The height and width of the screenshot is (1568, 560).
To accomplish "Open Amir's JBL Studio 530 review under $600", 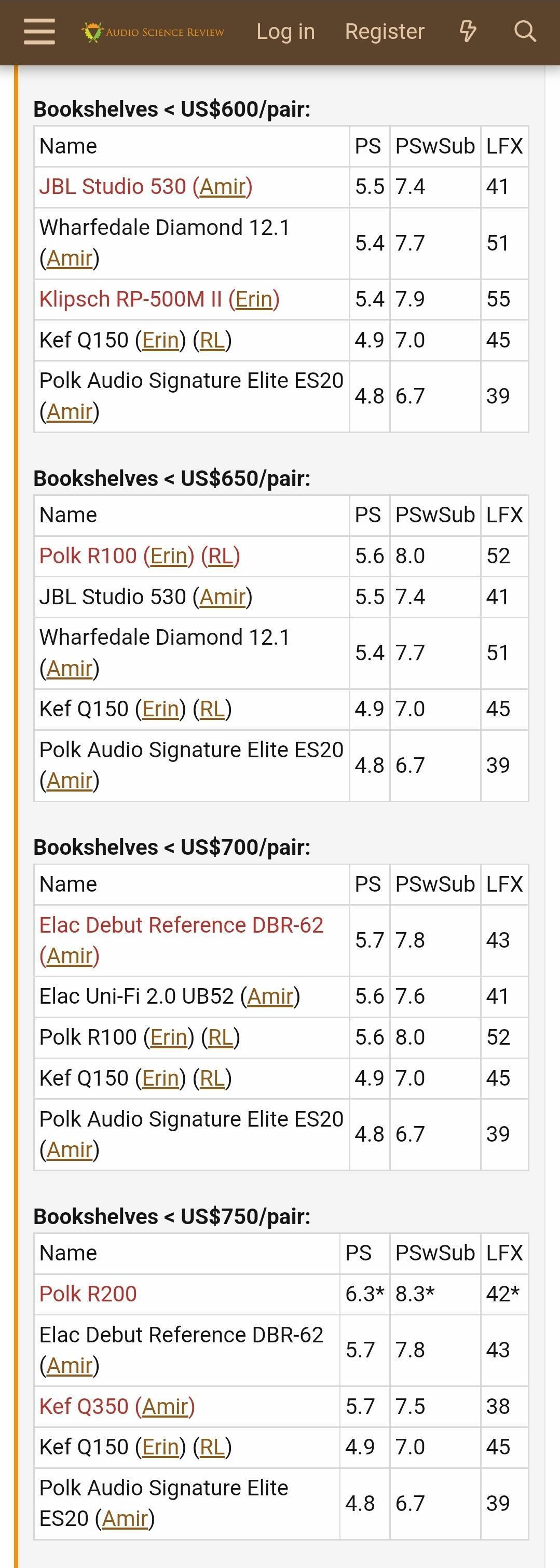I will point(223,187).
